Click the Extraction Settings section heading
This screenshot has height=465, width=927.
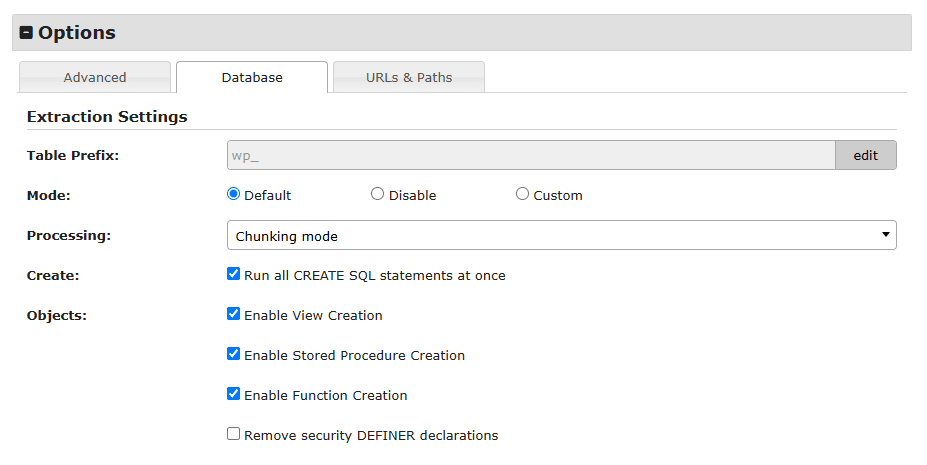click(107, 117)
